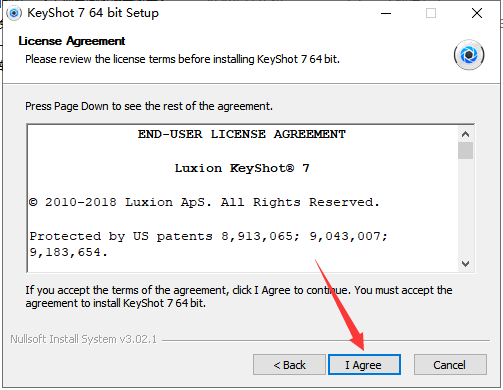
Task: Click the KeyShot logo in the header
Action: [x=469, y=55]
